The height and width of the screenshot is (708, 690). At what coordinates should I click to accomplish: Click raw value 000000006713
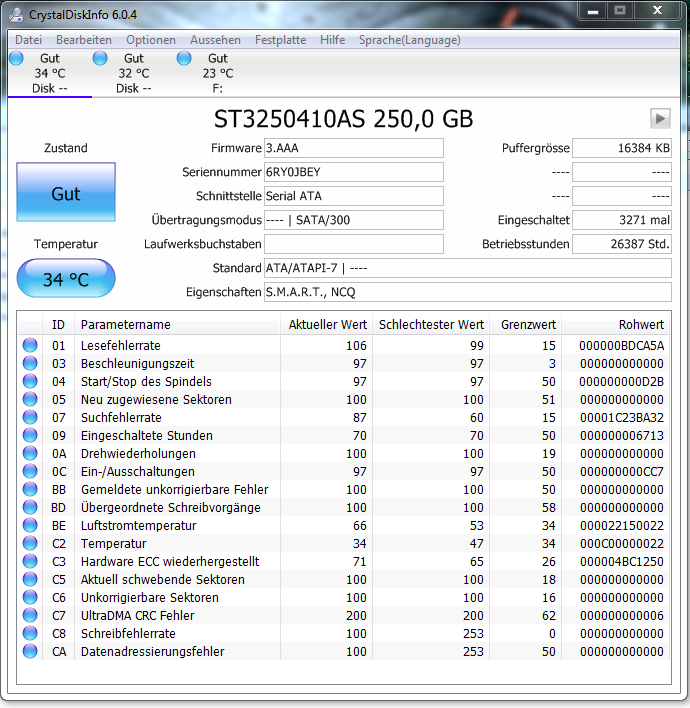621,436
